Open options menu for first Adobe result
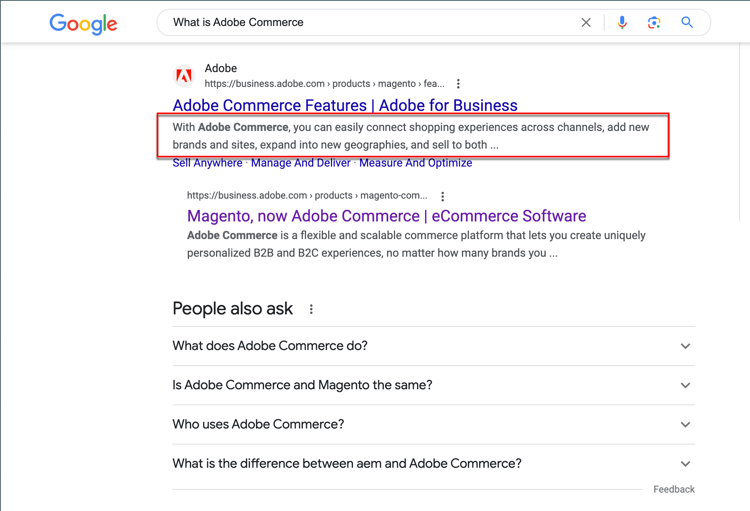This screenshot has height=511, width=750. pyautogui.click(x=458, y=84)
